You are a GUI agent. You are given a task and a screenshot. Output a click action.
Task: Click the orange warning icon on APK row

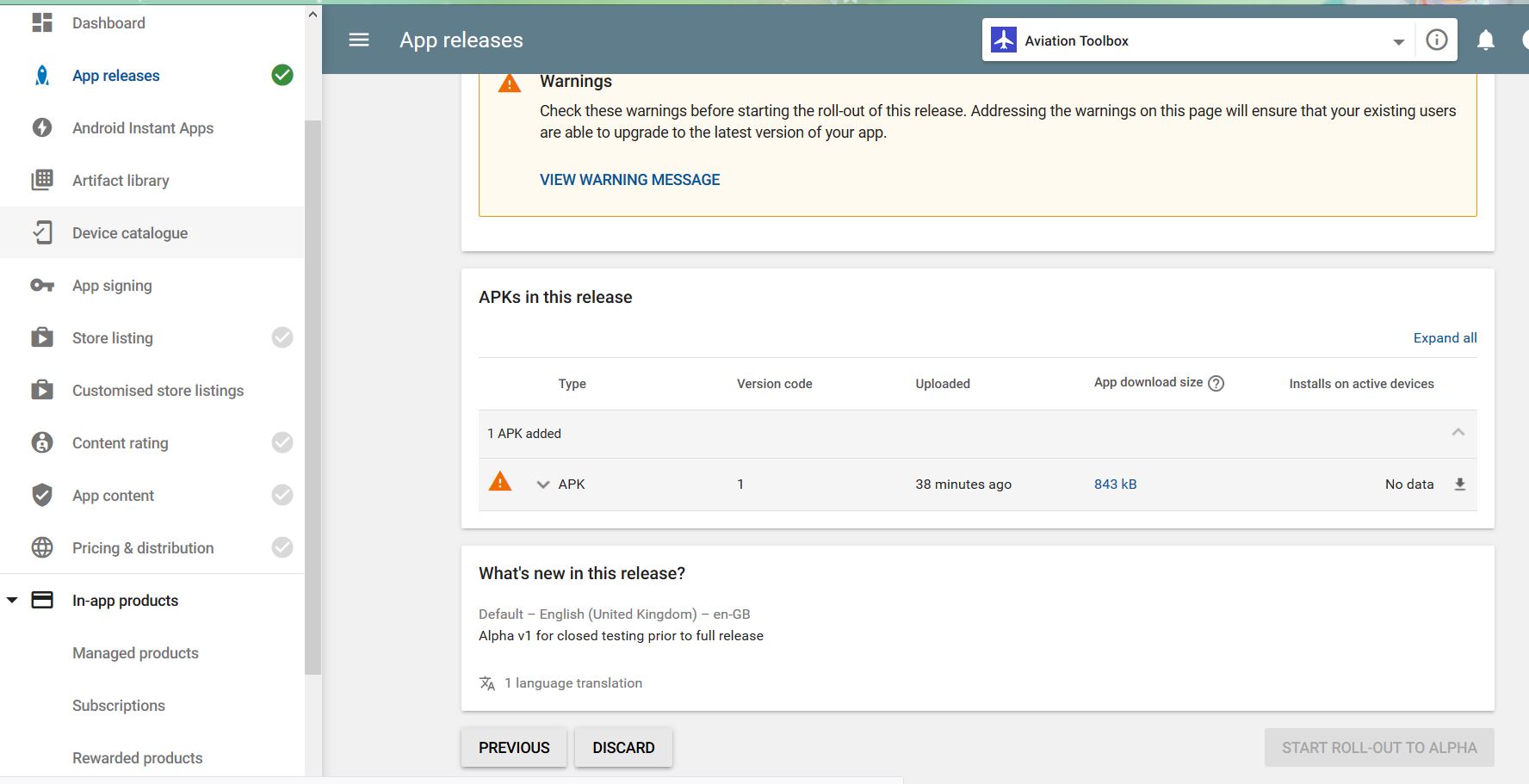500,483
